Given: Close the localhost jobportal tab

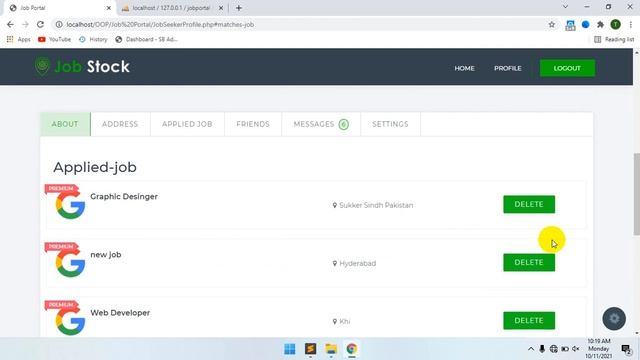Looking at the screenshot, I should tap(221, 8).
